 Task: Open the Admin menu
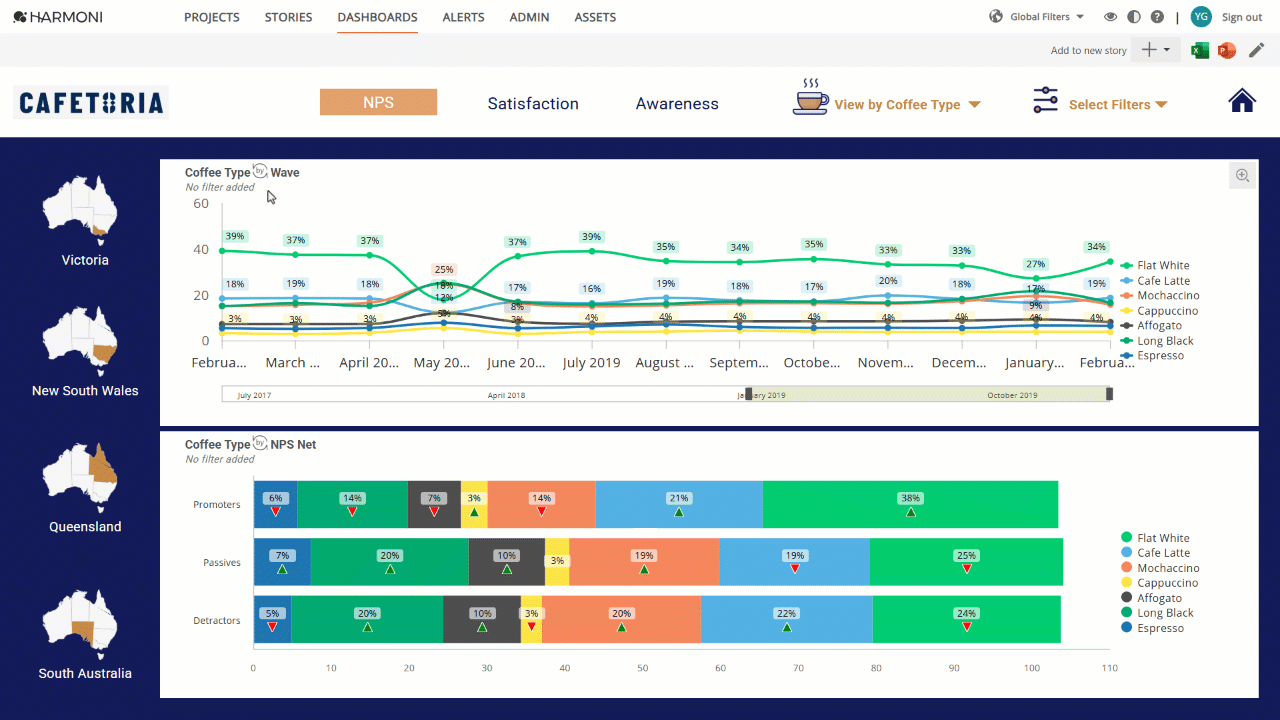(x=529, y=17)
